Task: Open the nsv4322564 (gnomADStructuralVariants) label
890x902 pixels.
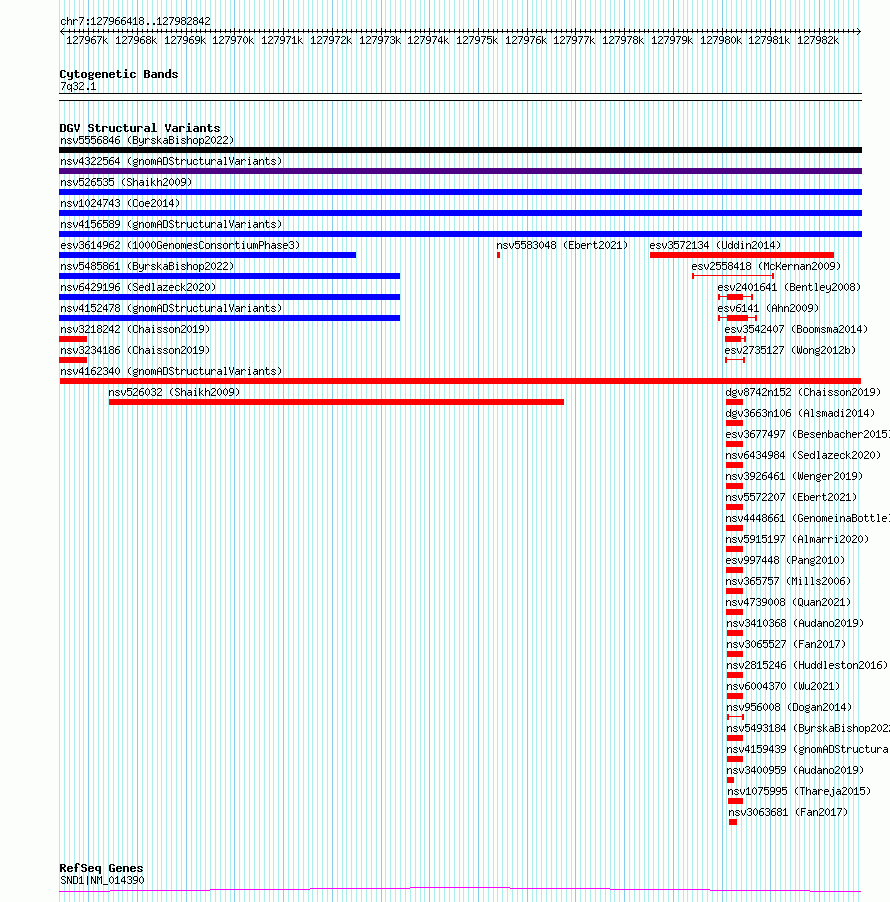Action: tap(171, 162)
